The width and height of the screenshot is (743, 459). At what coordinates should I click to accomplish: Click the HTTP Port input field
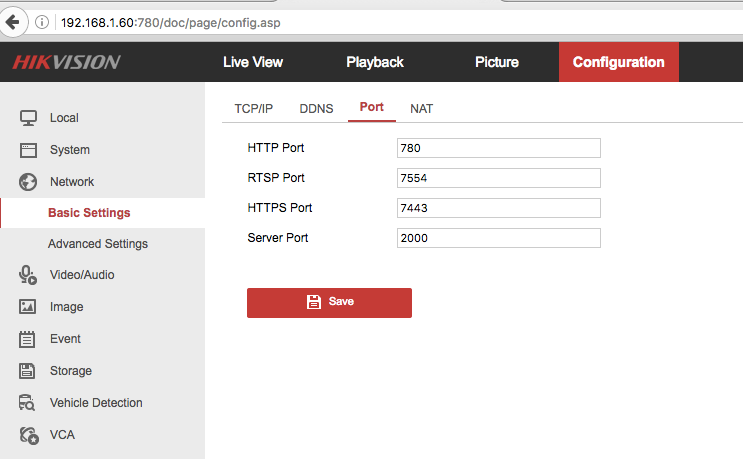(498, 148)
